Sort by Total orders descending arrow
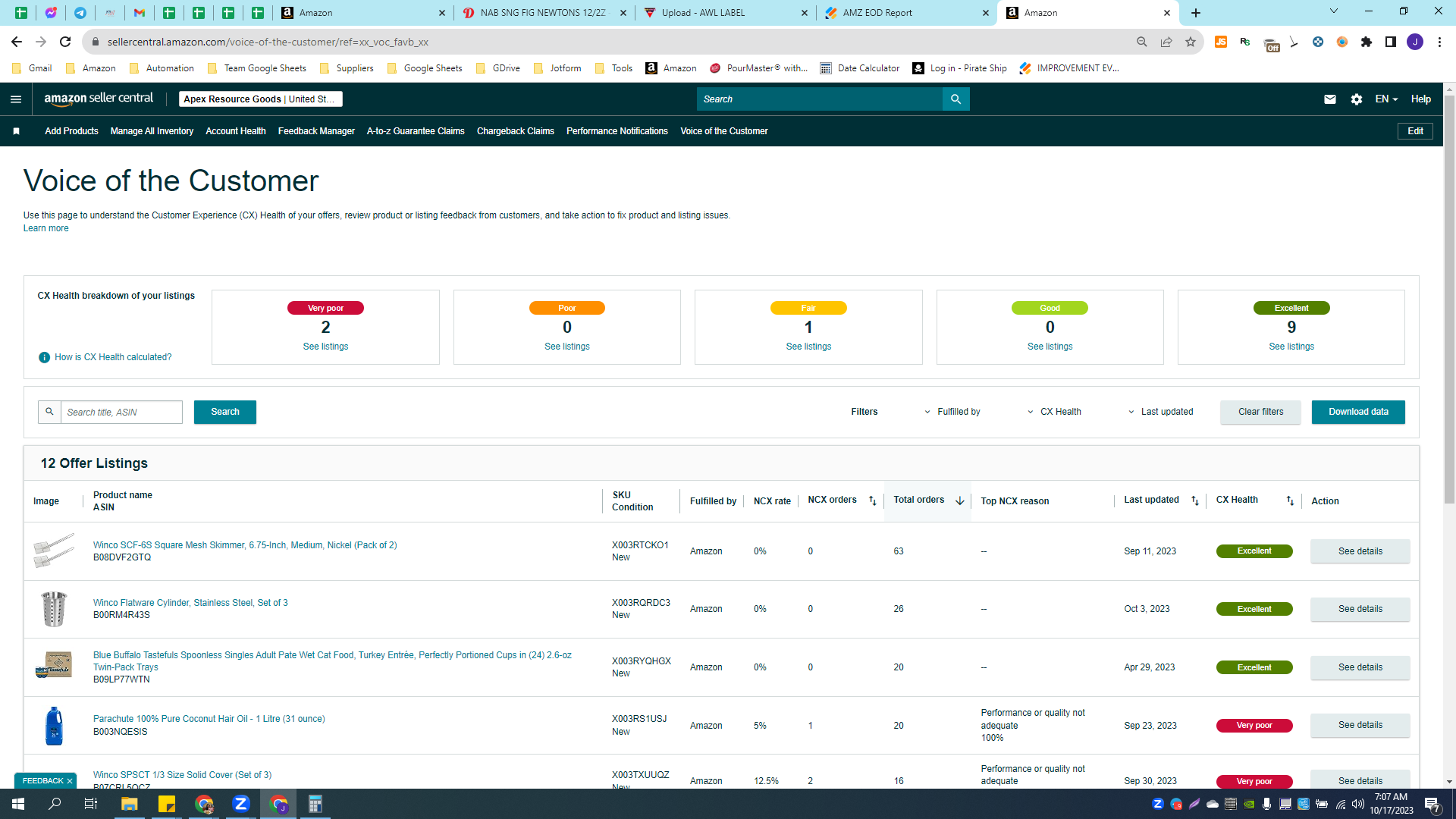Image resolution: width=1456 pixels, height=819 pixels. click(960, 500)
